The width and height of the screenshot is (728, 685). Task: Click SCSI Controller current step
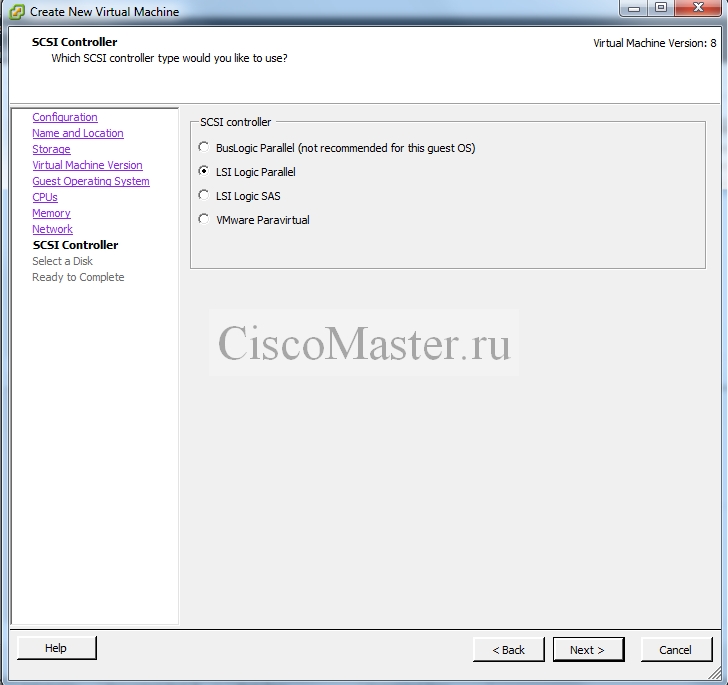click(x=75, y=245)
